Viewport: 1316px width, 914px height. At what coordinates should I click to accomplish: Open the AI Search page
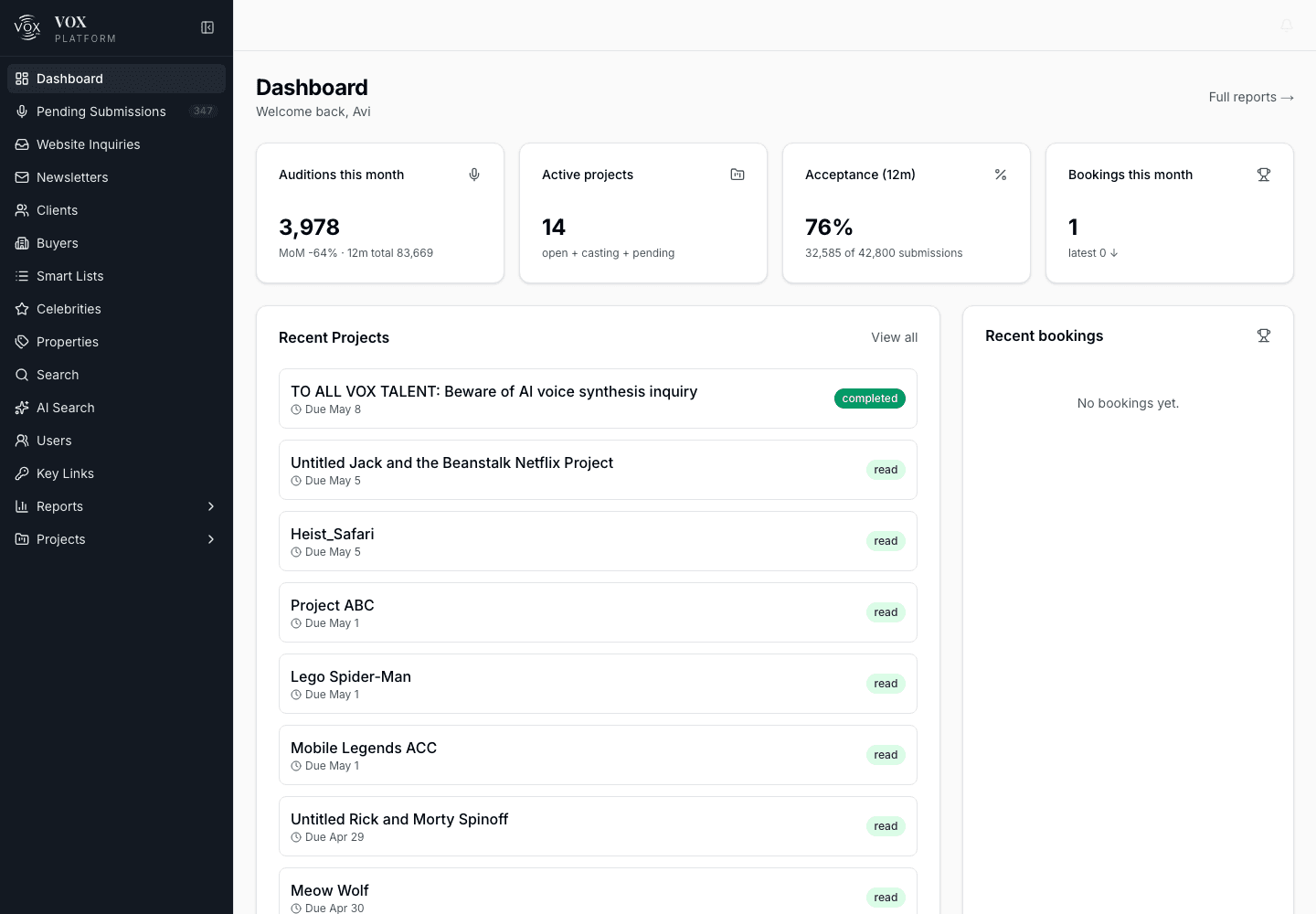tap(116, 408)
